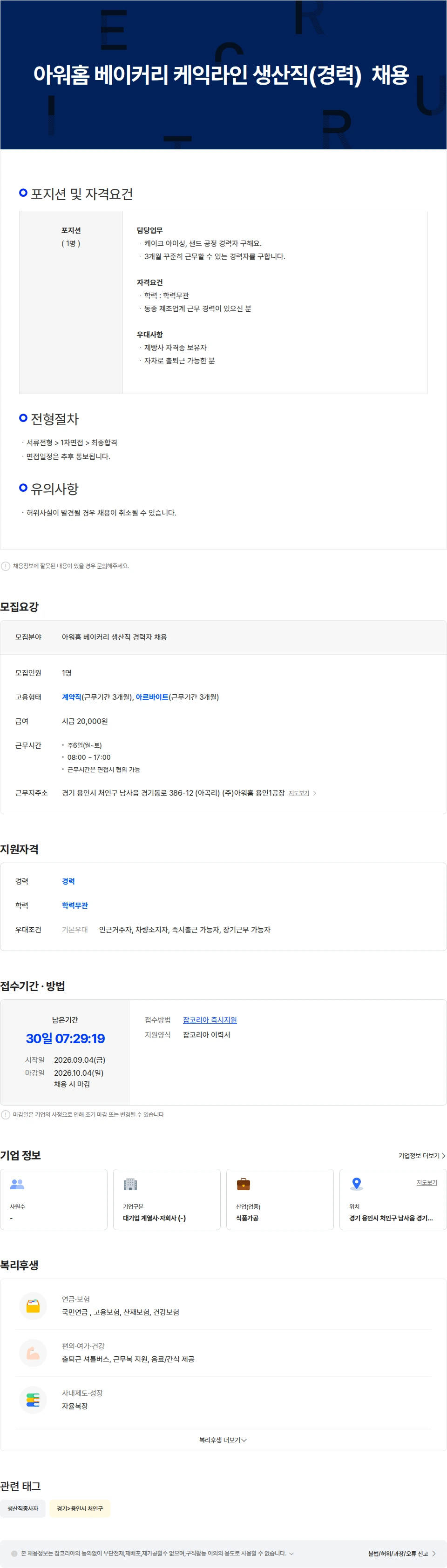This screenshot has height=1568, width=447.
Task: Click the 대기업 계열사·자회사 card
Action: point(167,1199)
